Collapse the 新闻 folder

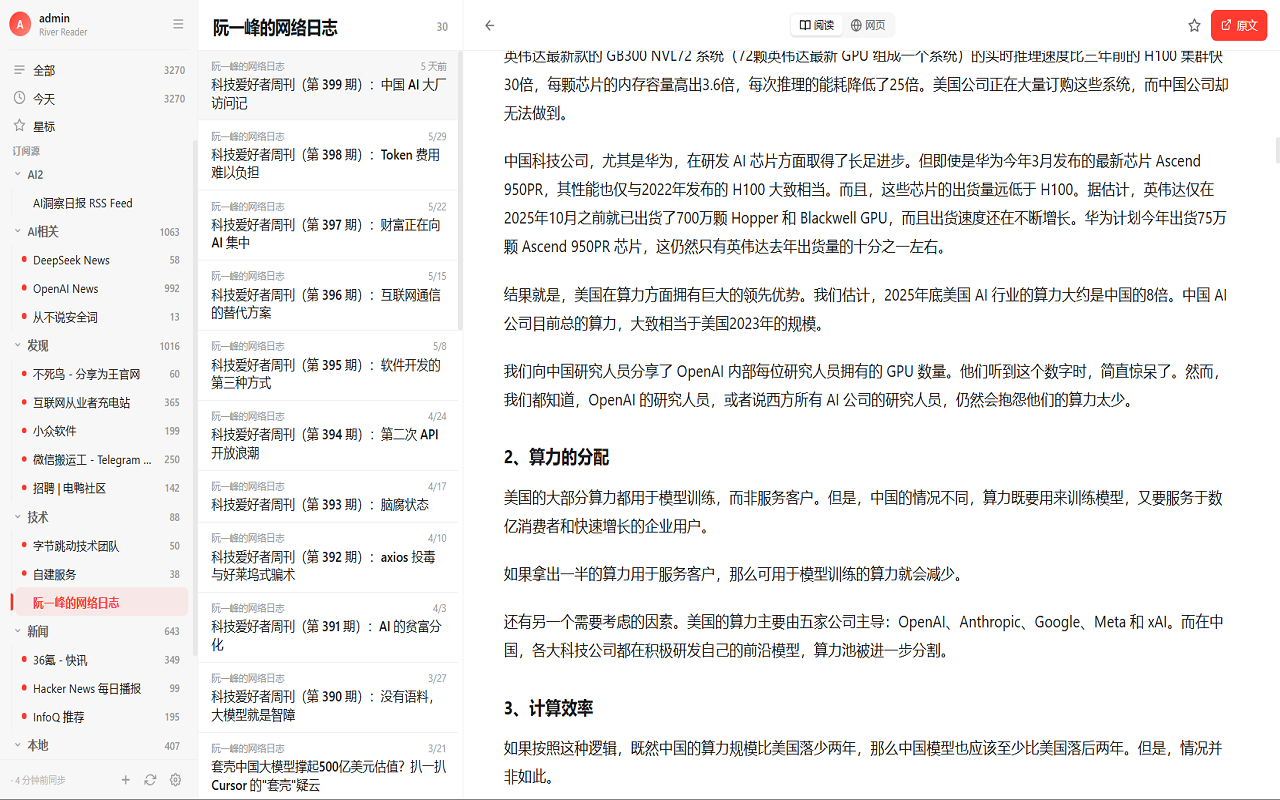click(x=18, y=631)
